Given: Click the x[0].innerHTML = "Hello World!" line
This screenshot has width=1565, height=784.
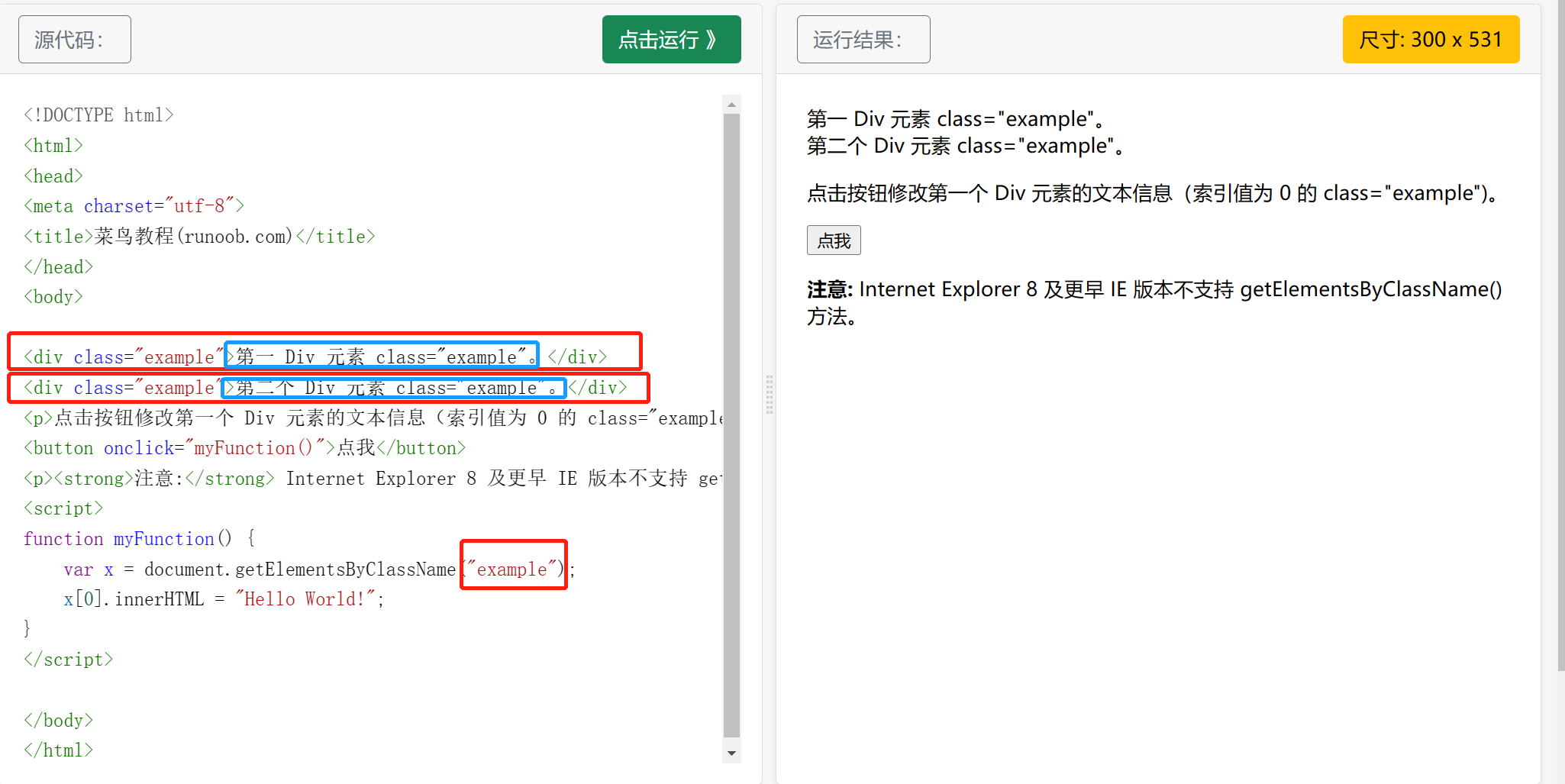Looking at the screenshot, I should [224, 599].
